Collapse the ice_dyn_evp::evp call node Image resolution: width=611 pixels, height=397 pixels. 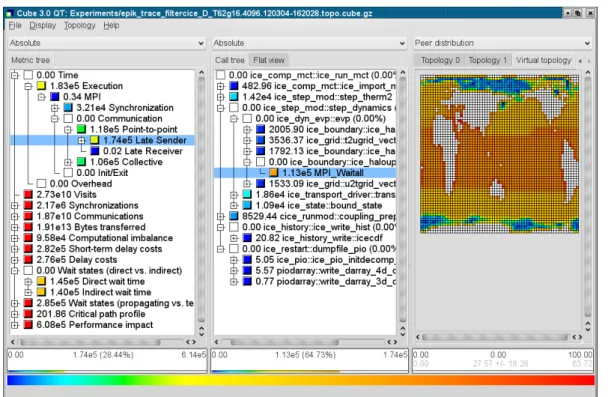click(234, 118)
